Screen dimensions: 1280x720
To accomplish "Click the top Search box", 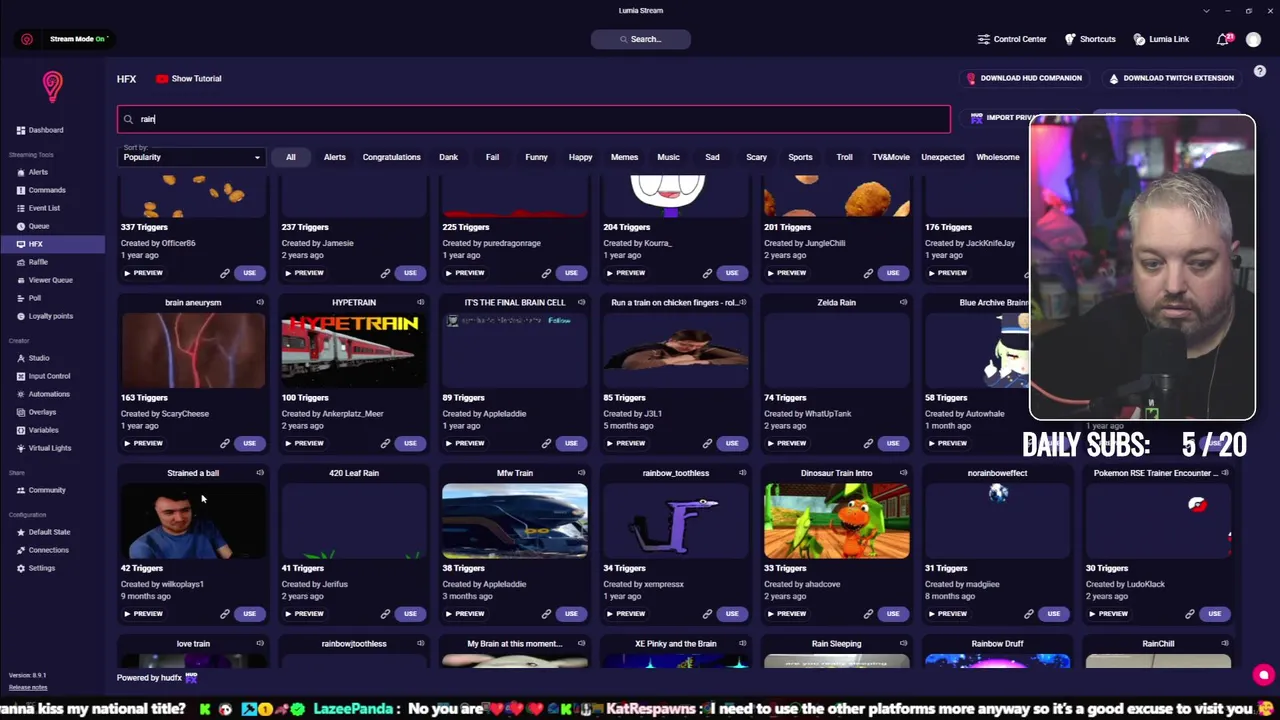I will tap(641, 39).
